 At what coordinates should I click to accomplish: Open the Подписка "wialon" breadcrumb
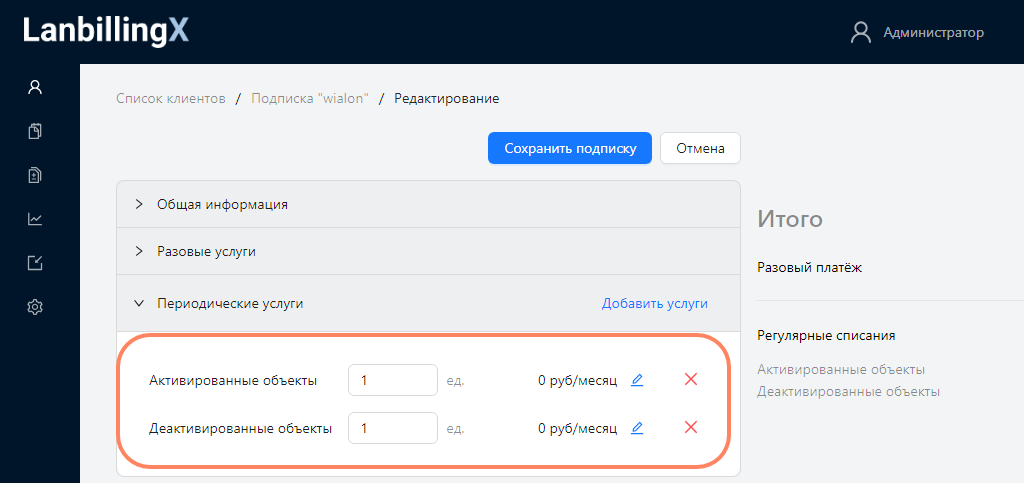tap(310, 98)
